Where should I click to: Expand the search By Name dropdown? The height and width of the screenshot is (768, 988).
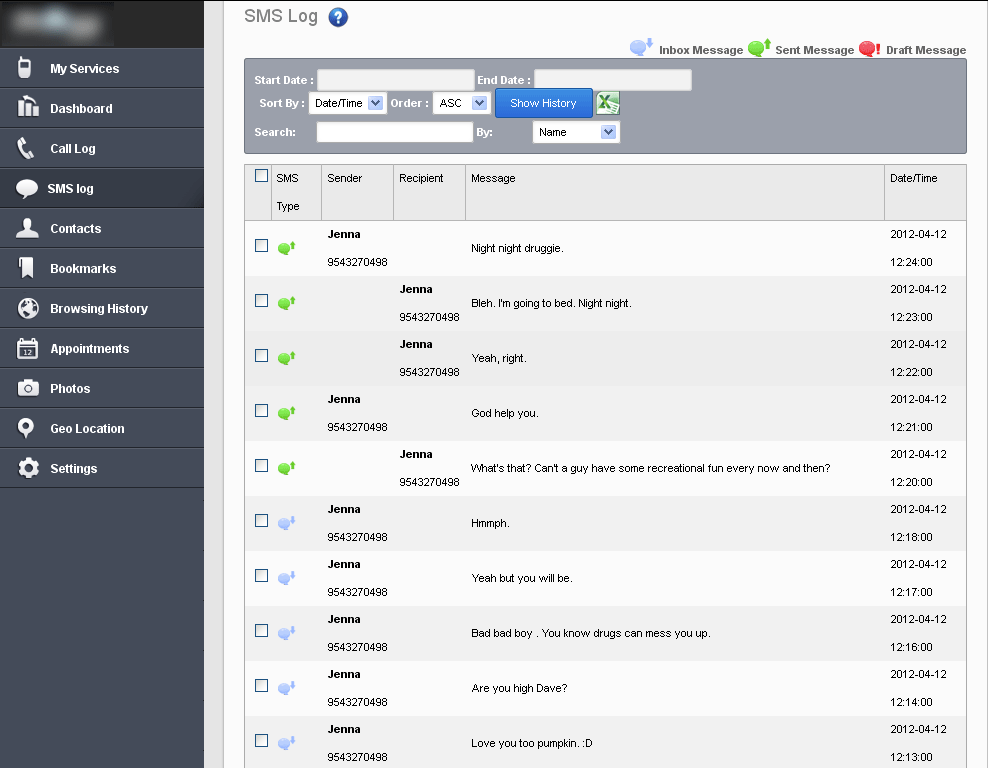[576, 132]
